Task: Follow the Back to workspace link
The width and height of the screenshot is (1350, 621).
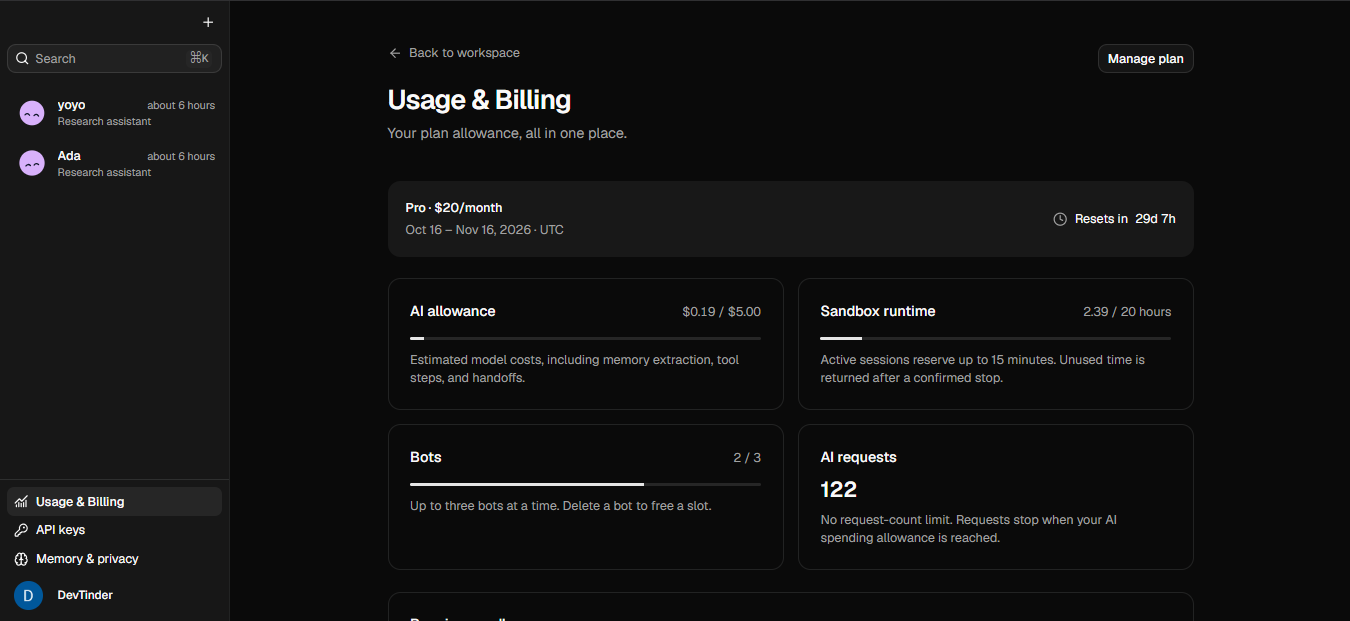Action: click(x=454, y=53)
